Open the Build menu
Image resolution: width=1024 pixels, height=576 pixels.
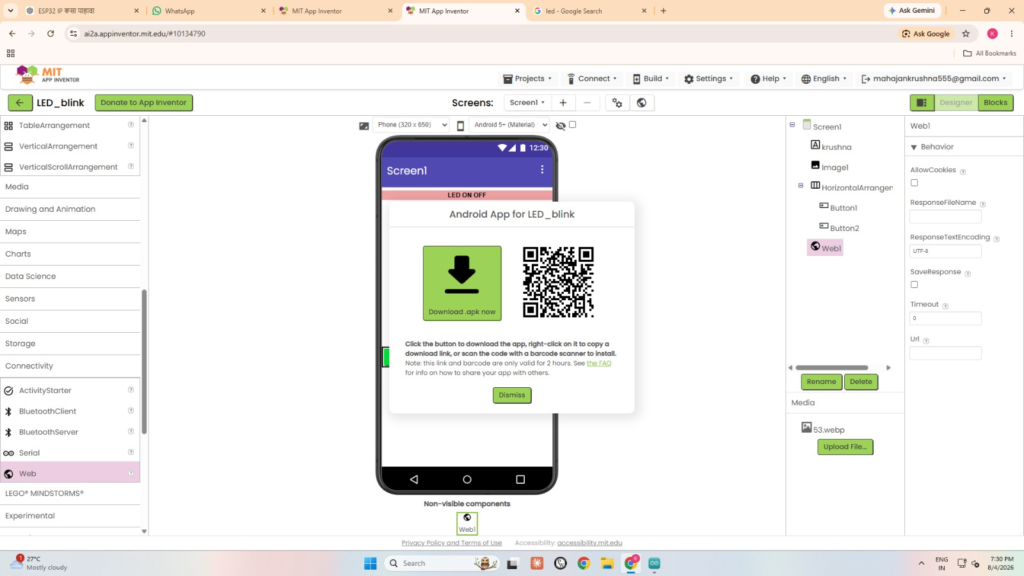coord(650,78)
